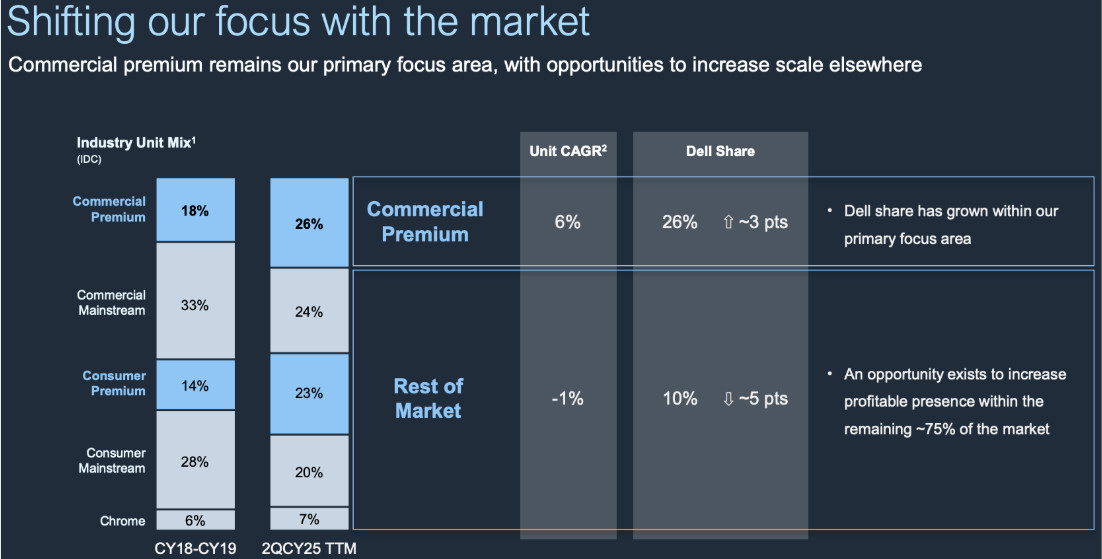Viewport: 1102px width, 559px height.
Task: Select the large Commercial Premium row heading
Action: click(425, 222)
